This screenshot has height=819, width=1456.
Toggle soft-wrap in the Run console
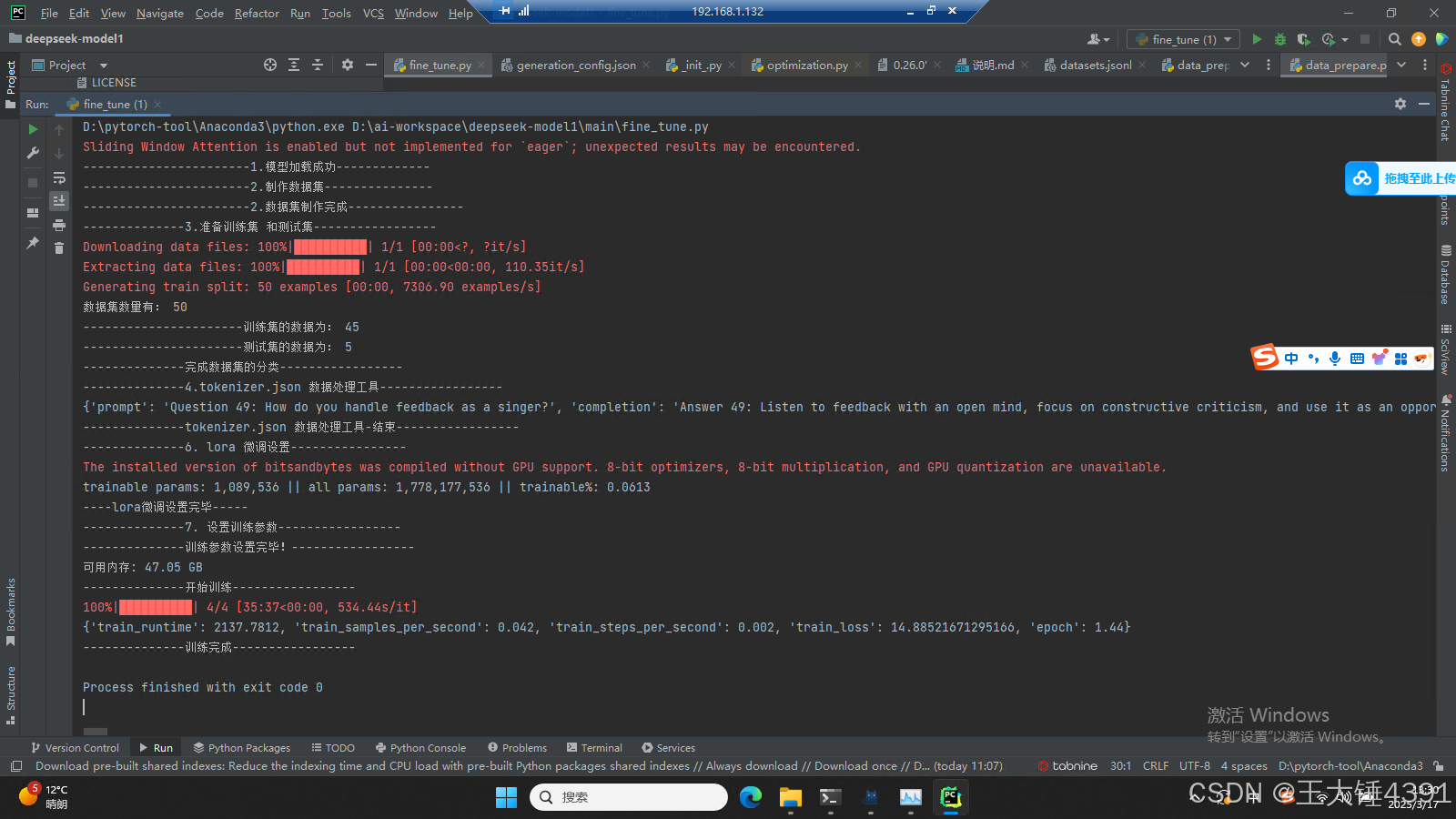[x=59, y=178]
